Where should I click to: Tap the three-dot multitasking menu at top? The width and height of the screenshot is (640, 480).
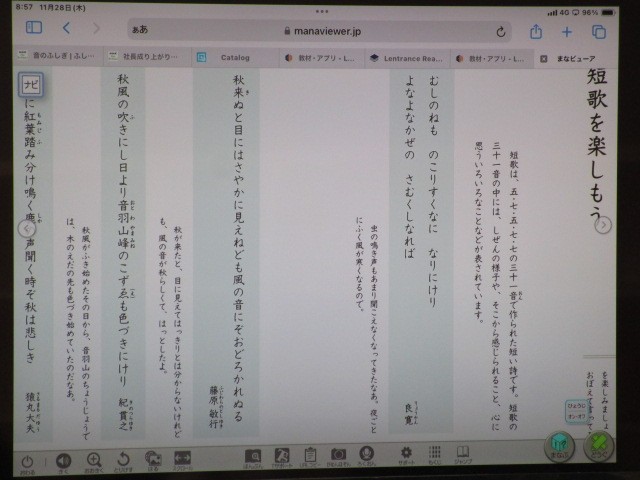click(x=322, y=11)
